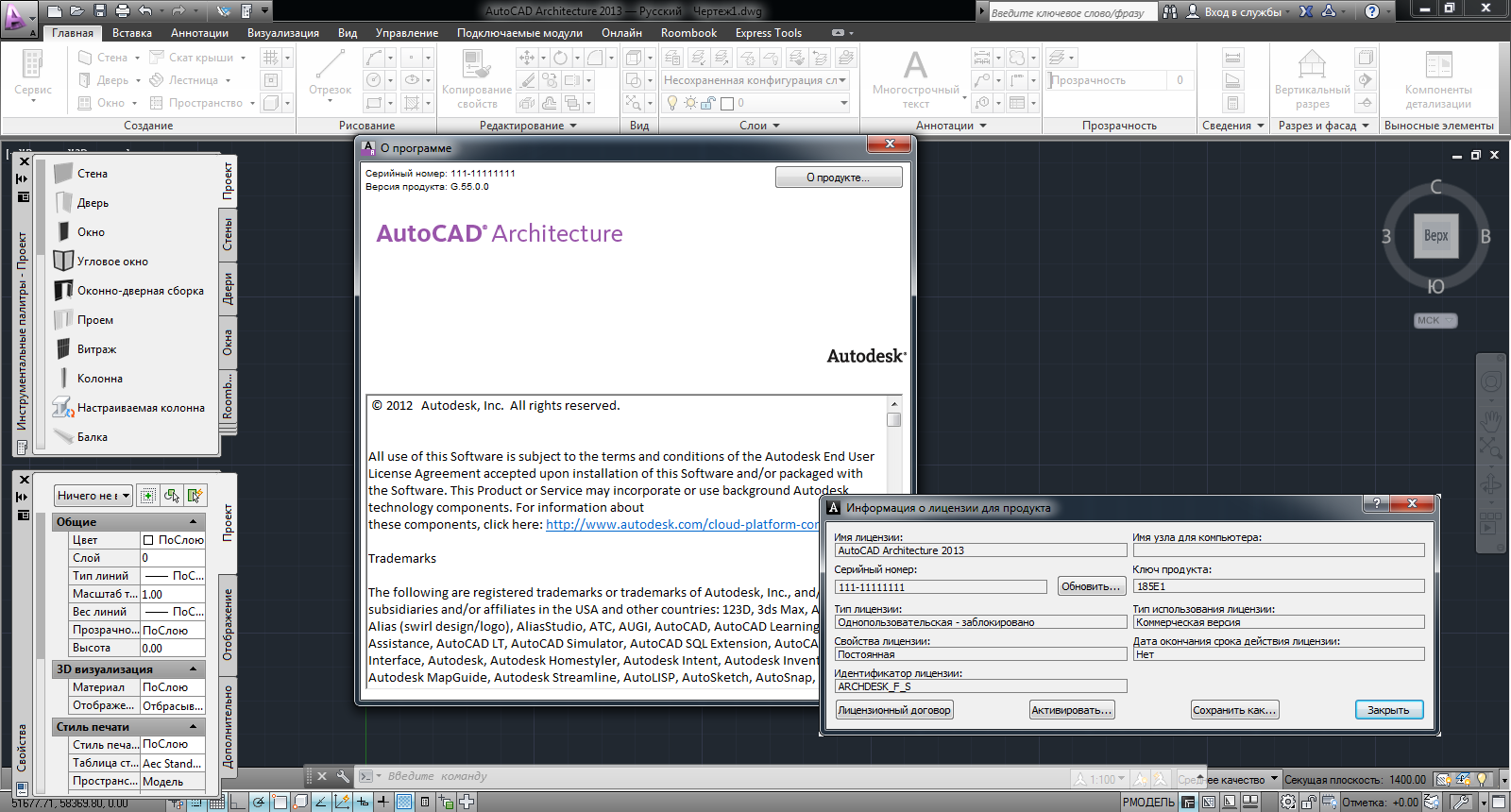The height and width of the screenshot is (812, 1511).
Task: Click the keyword search input field
Action: pos(1072,12)
